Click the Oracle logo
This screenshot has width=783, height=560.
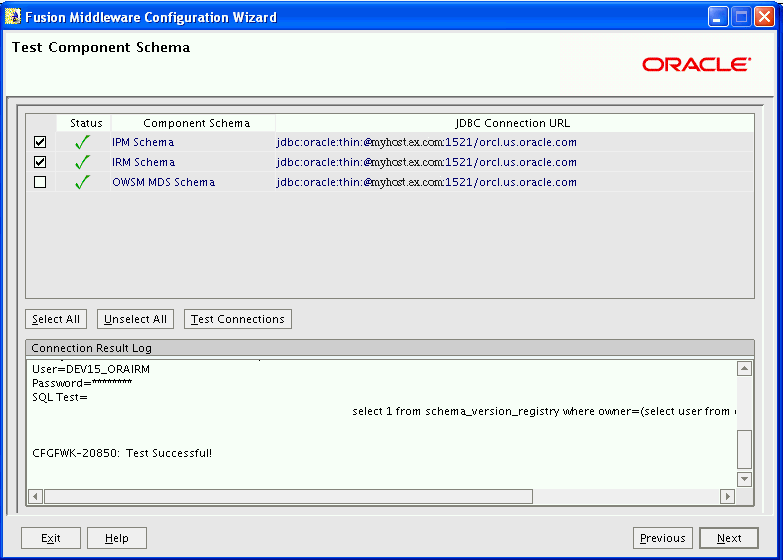click(696, 64)
